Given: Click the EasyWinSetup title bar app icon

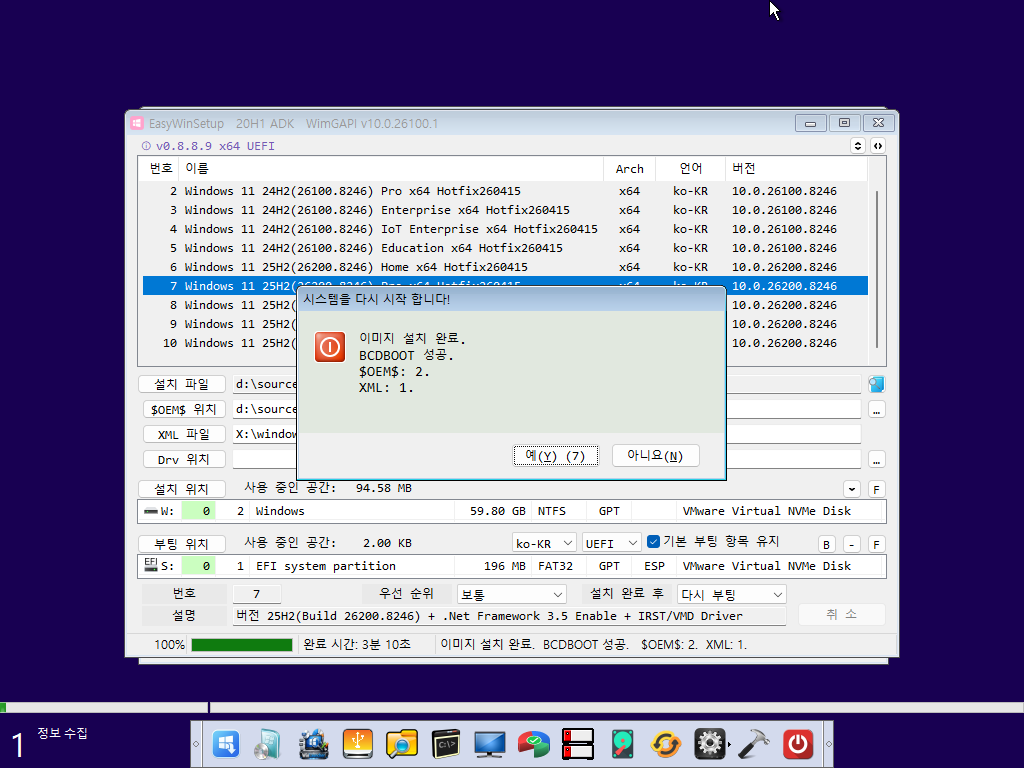Looking at the screenshot, I should (137, 123).
